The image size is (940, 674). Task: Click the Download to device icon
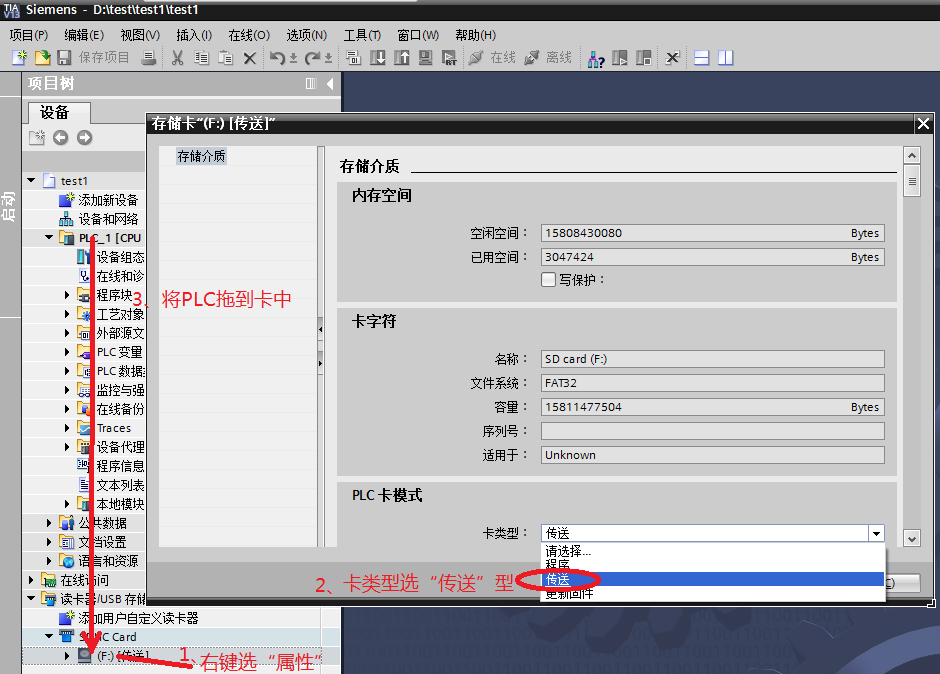coord(378,58)
